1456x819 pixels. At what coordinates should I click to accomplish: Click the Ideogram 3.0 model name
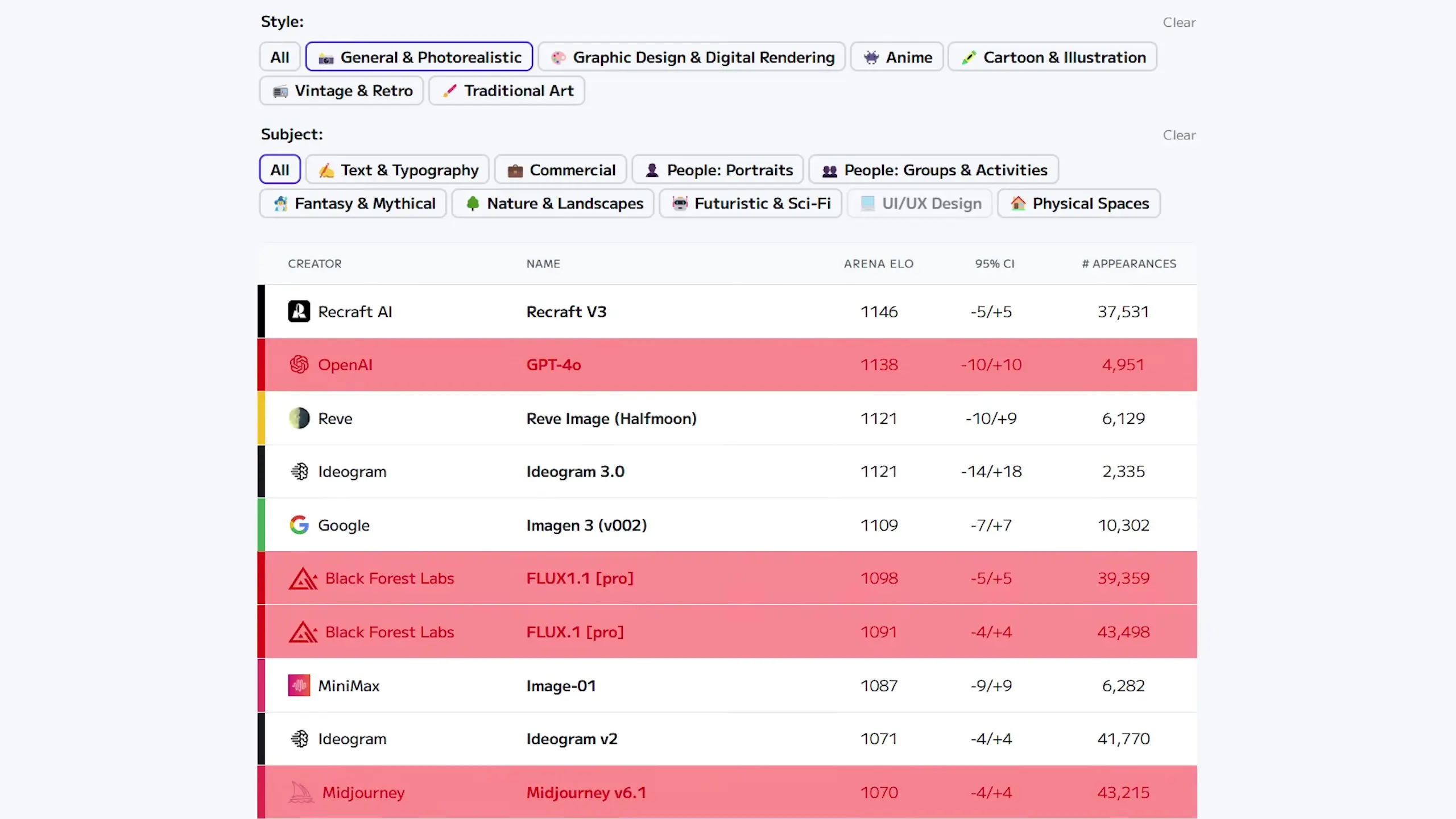click(x=575, y=471)
